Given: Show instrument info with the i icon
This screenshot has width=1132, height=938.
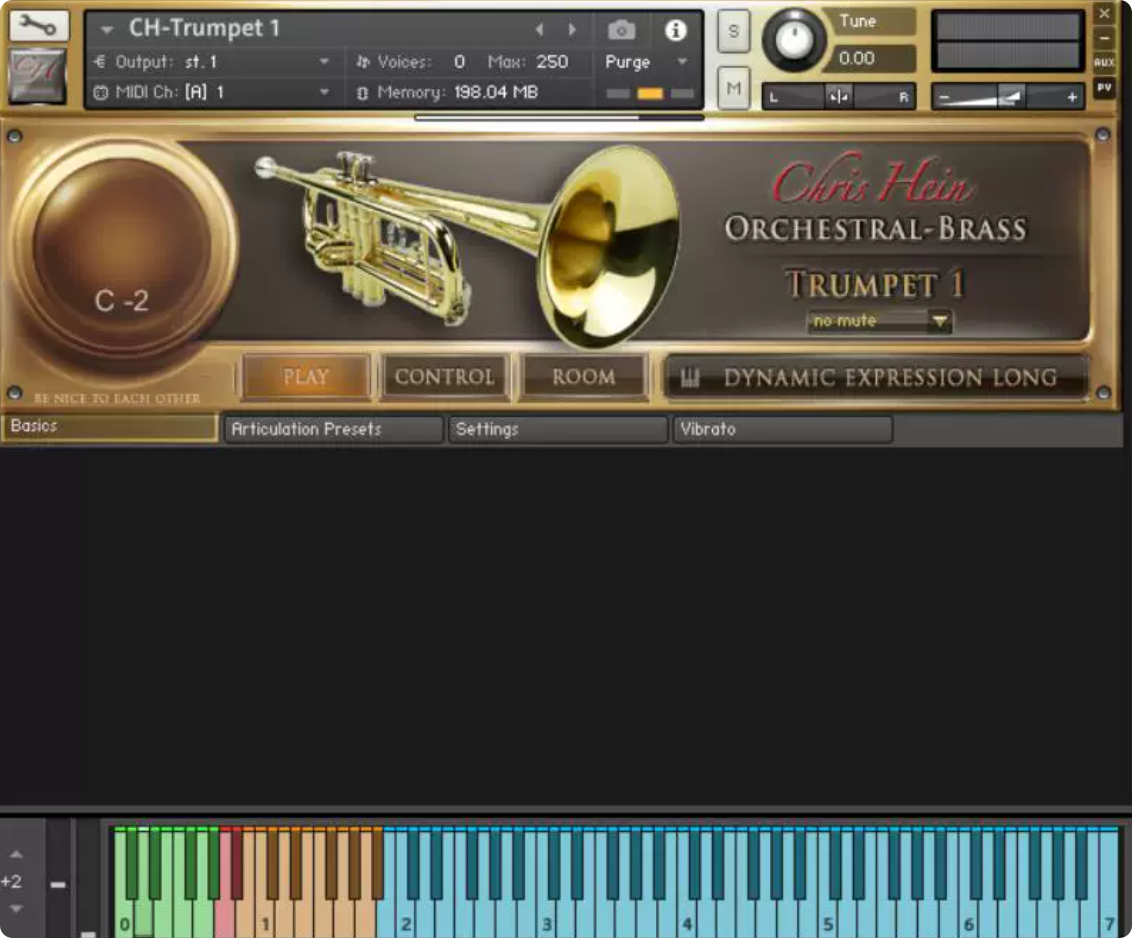Looking at the screenshot, I should tap(676, 30).
